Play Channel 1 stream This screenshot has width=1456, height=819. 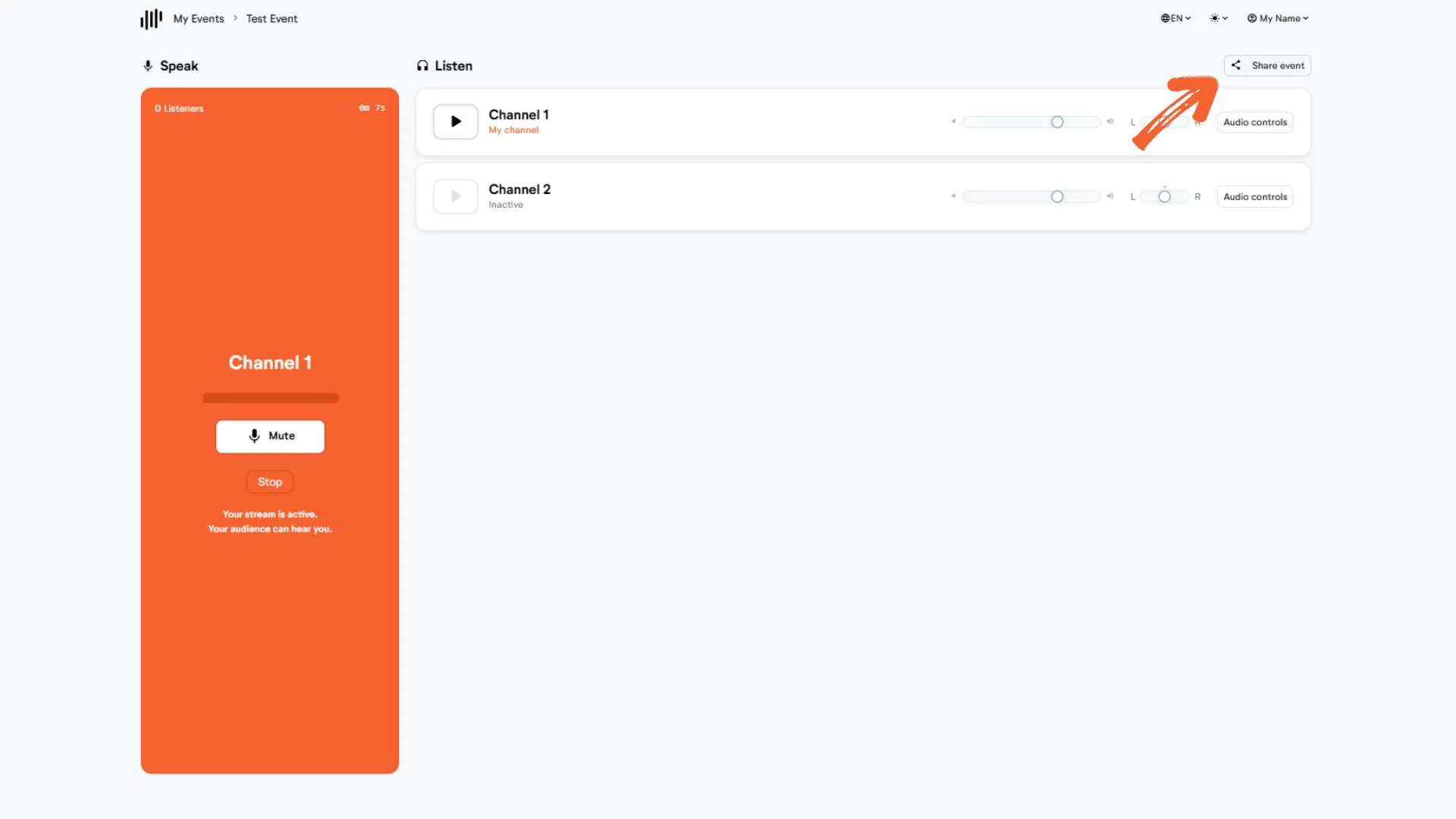pos(456,121)
